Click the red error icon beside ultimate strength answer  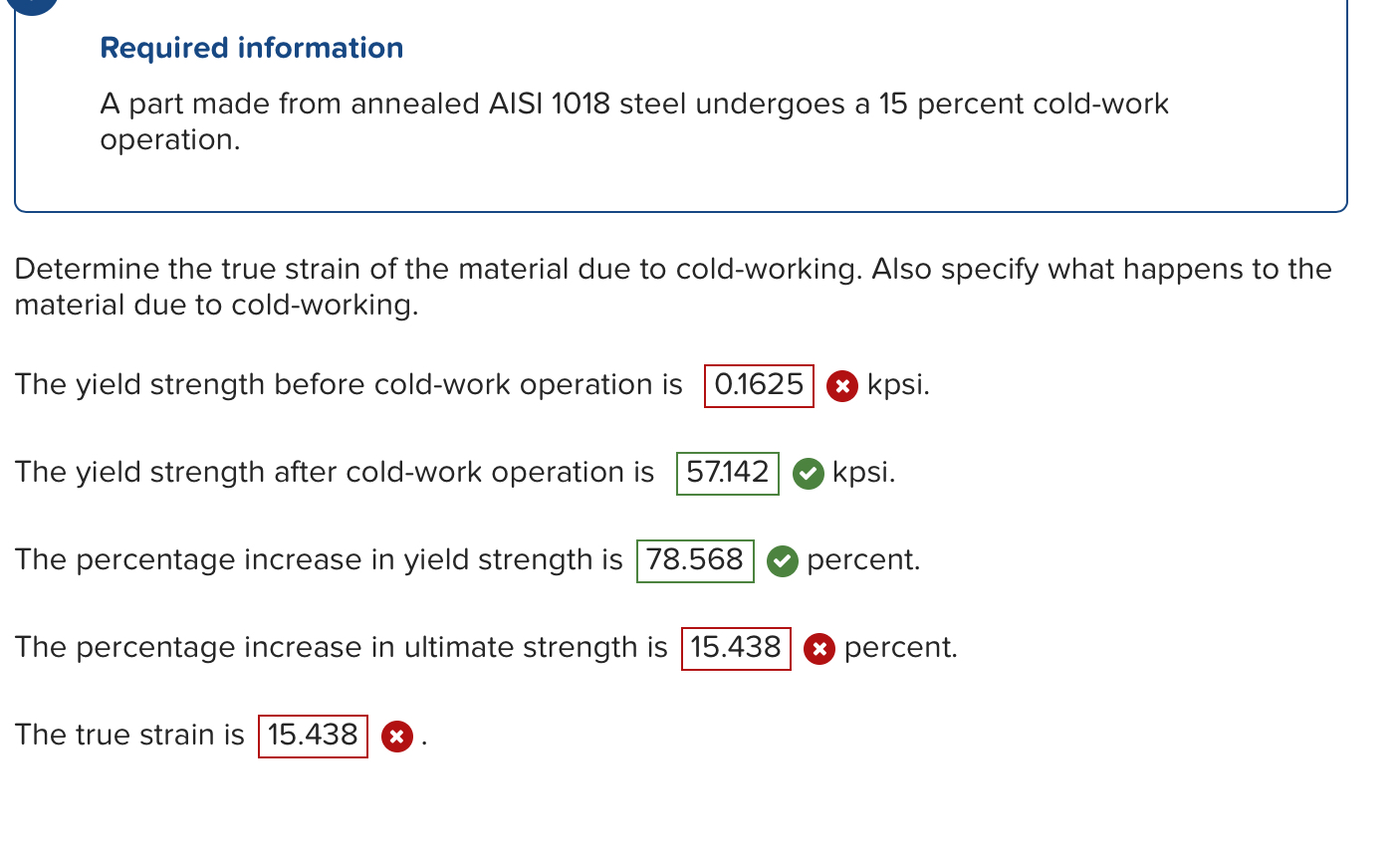pos(818,649)
